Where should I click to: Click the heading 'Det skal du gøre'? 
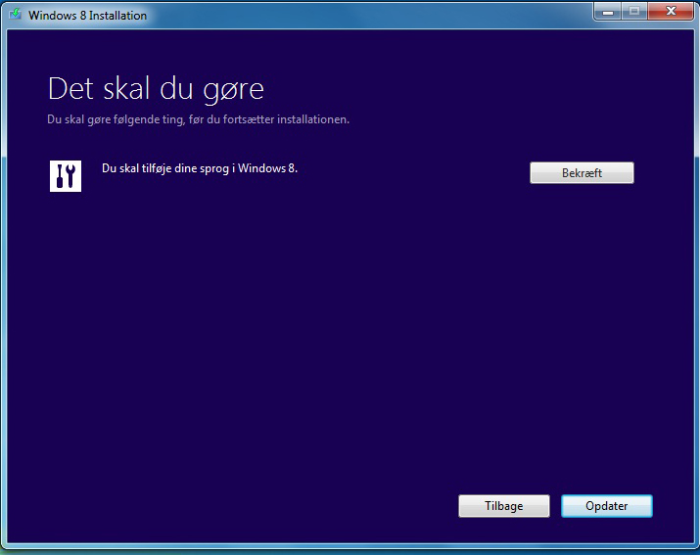click(156, 89)
